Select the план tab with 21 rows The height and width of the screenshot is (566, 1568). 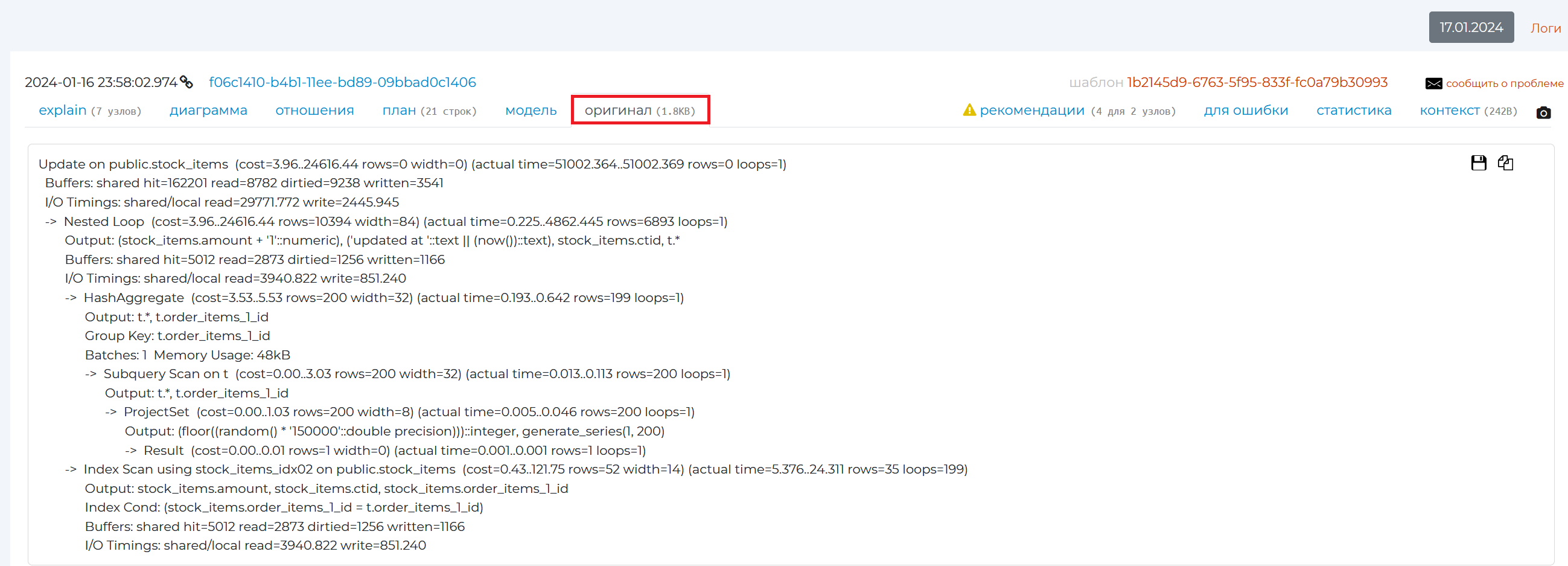[429, 111]
